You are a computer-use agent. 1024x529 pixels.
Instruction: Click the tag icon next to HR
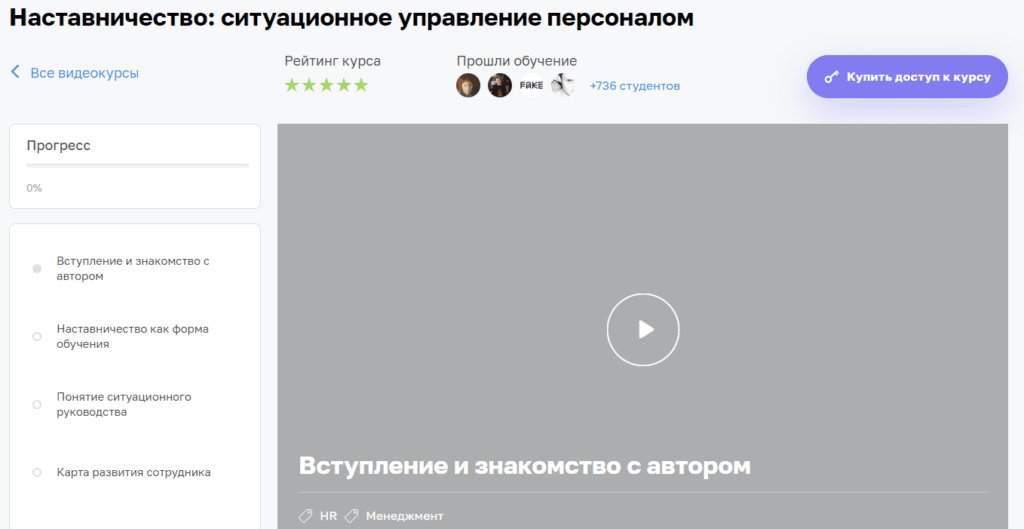coord(306,516)
